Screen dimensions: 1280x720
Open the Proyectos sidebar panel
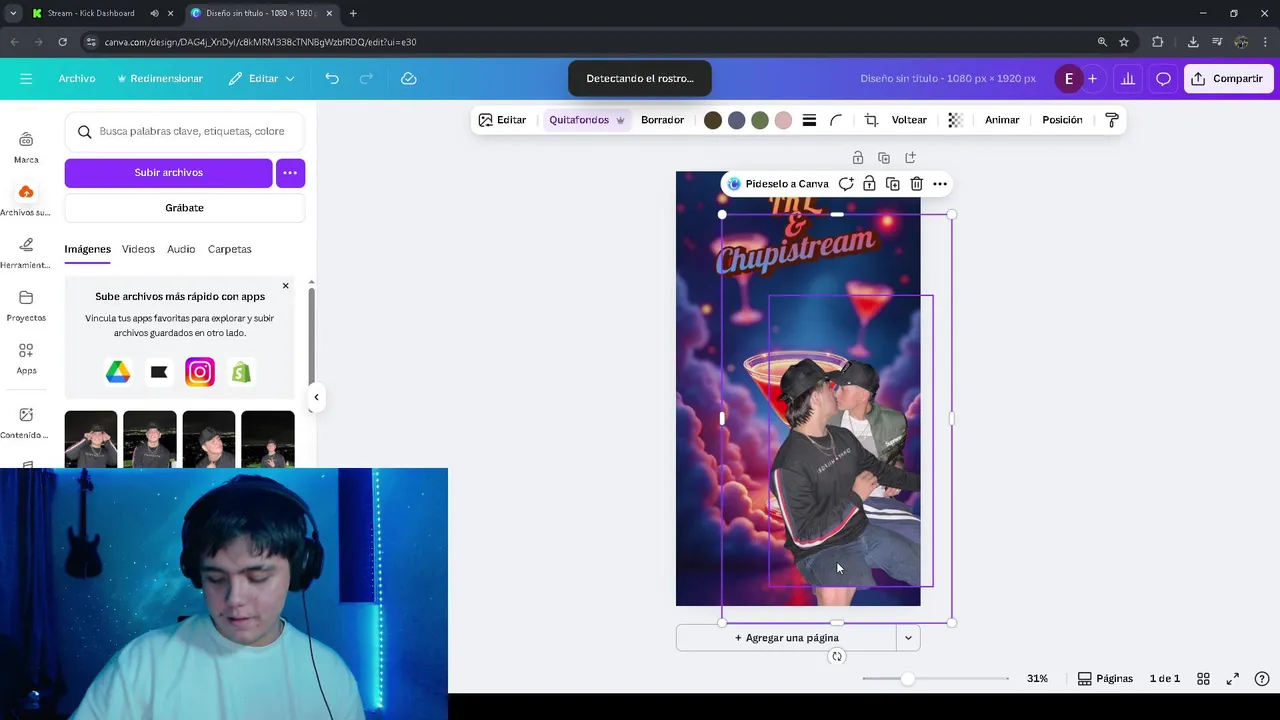[26, 306]
